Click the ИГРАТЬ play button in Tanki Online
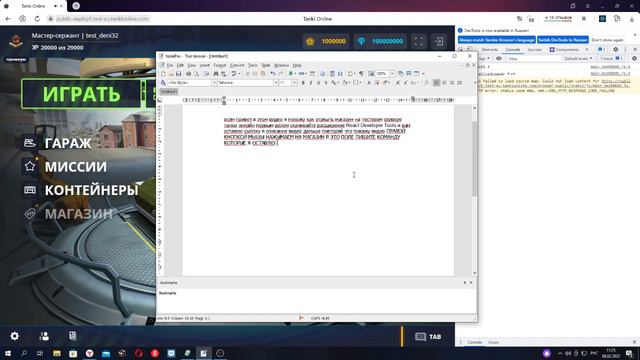This screenshot has width=640, height=360. coord(81,94)
